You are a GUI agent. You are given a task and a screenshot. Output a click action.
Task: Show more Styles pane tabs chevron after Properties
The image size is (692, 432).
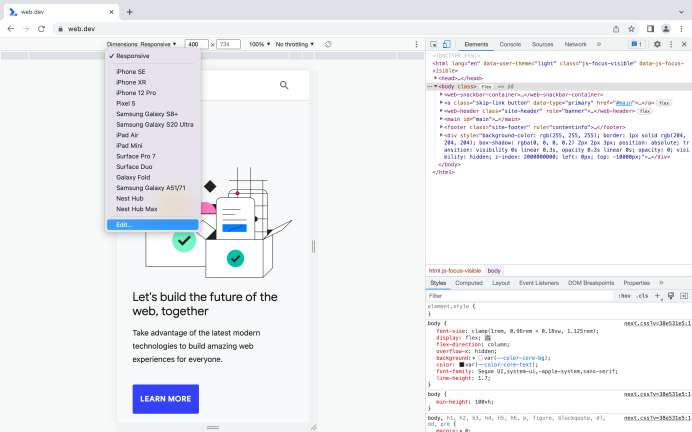point(661,283)
